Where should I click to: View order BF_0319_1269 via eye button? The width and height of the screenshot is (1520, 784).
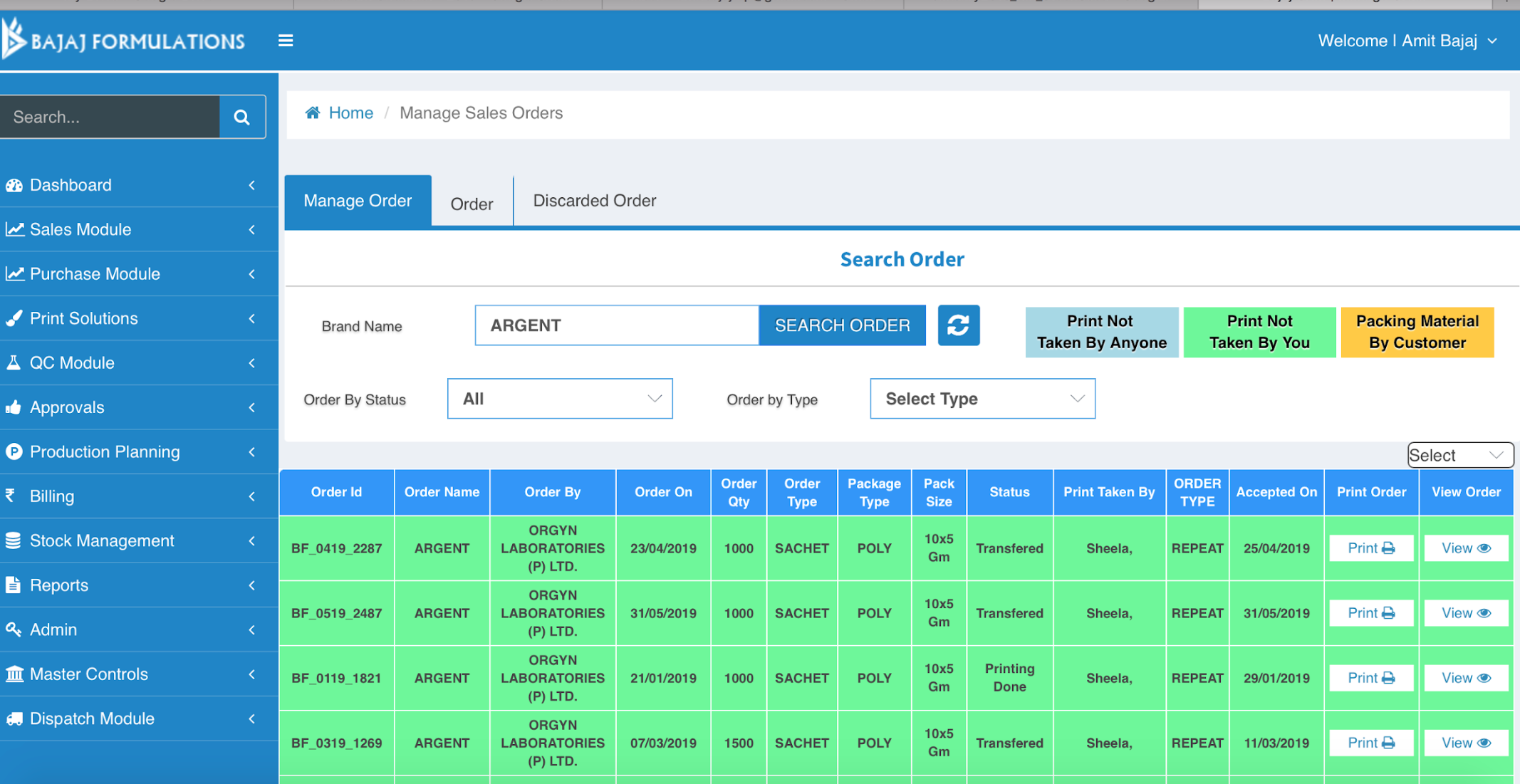[x=1465, y=743]
